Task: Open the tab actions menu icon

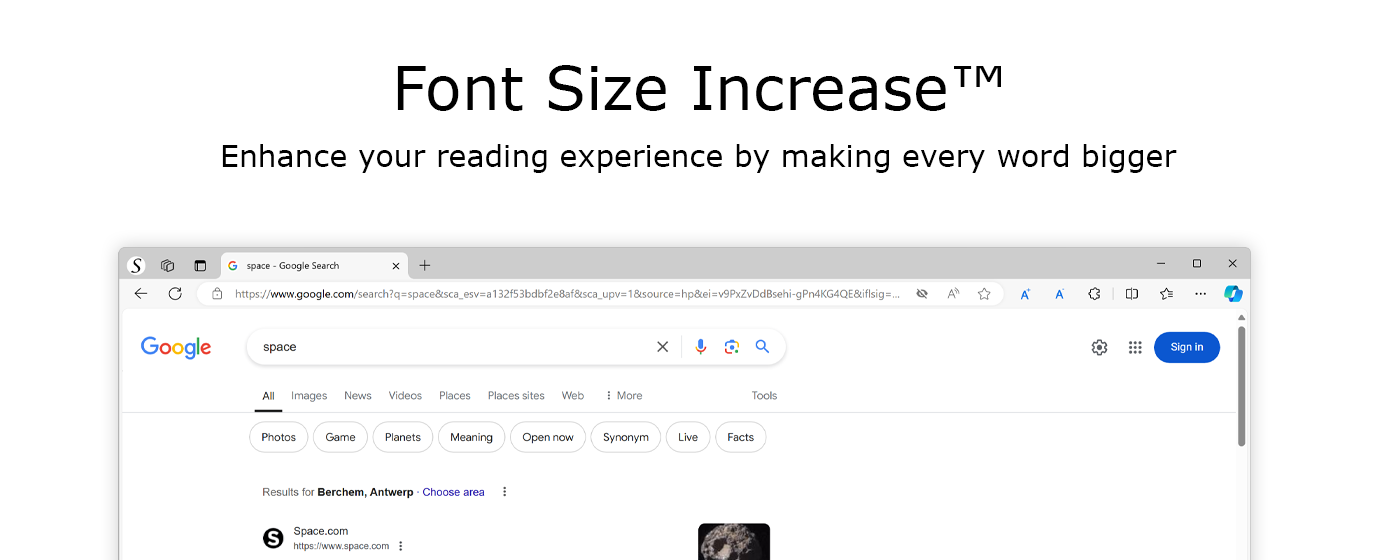Action: pos(200,265)
